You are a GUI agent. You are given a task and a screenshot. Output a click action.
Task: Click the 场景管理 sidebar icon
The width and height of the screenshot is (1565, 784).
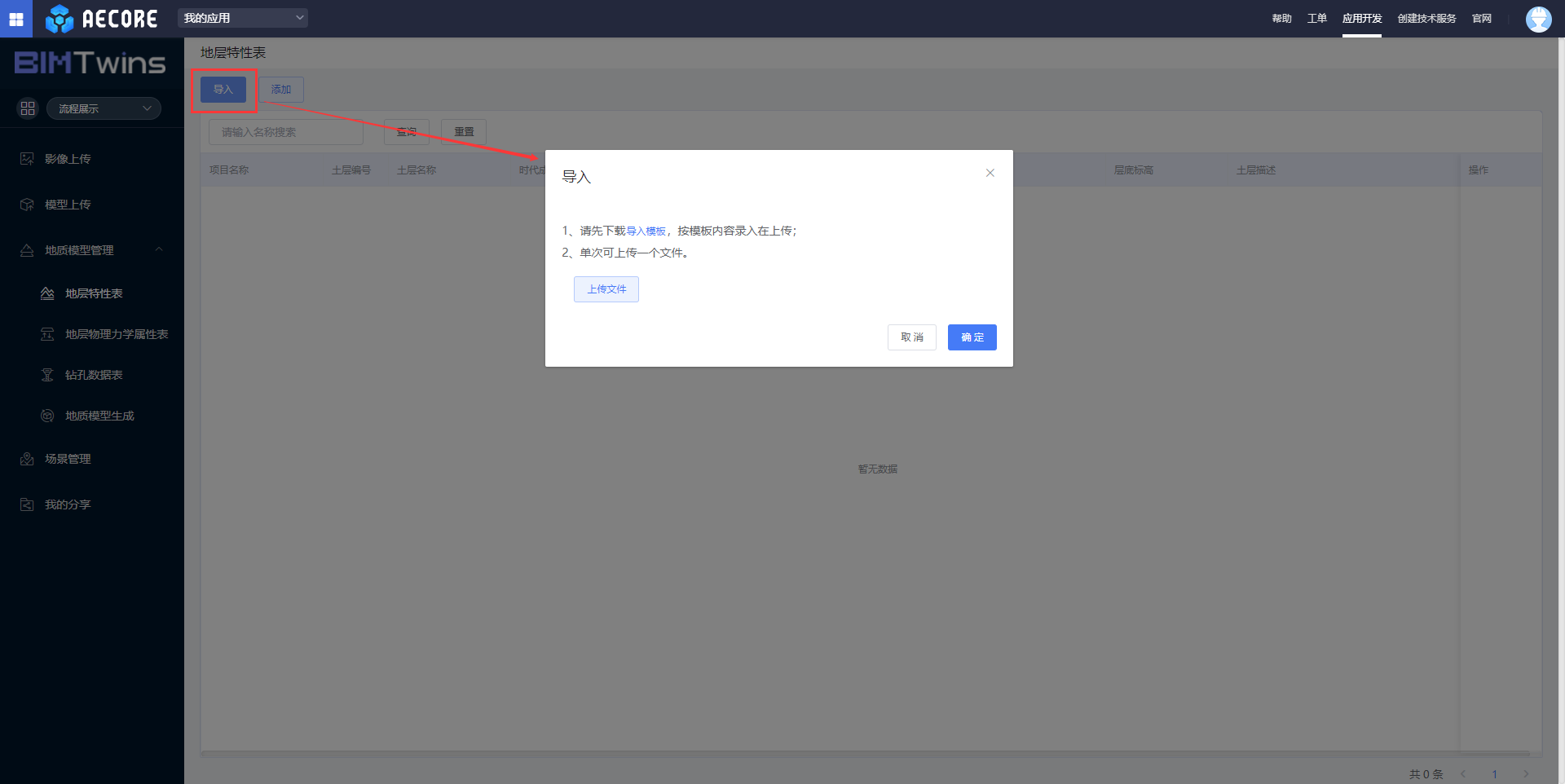(x=27, y=459)
